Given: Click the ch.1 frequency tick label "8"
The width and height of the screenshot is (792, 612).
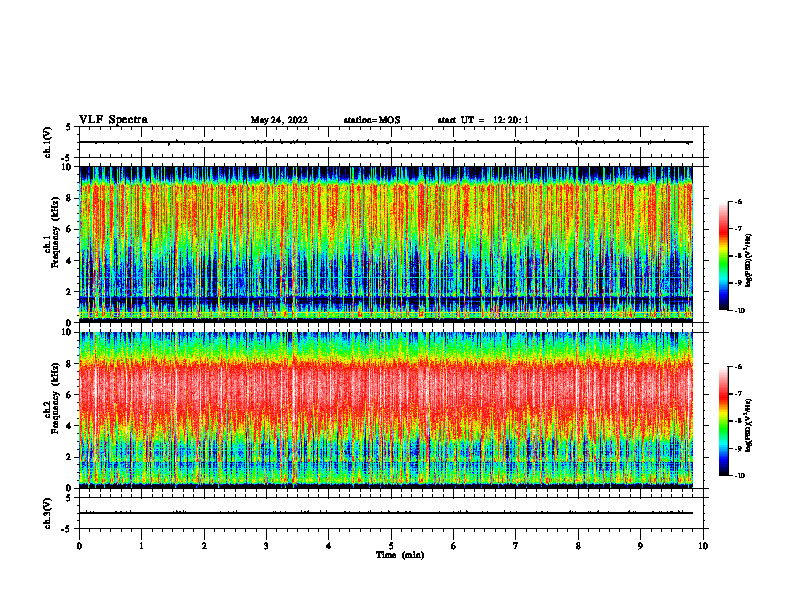Looking at the screenshot, I should pos(69,198).
